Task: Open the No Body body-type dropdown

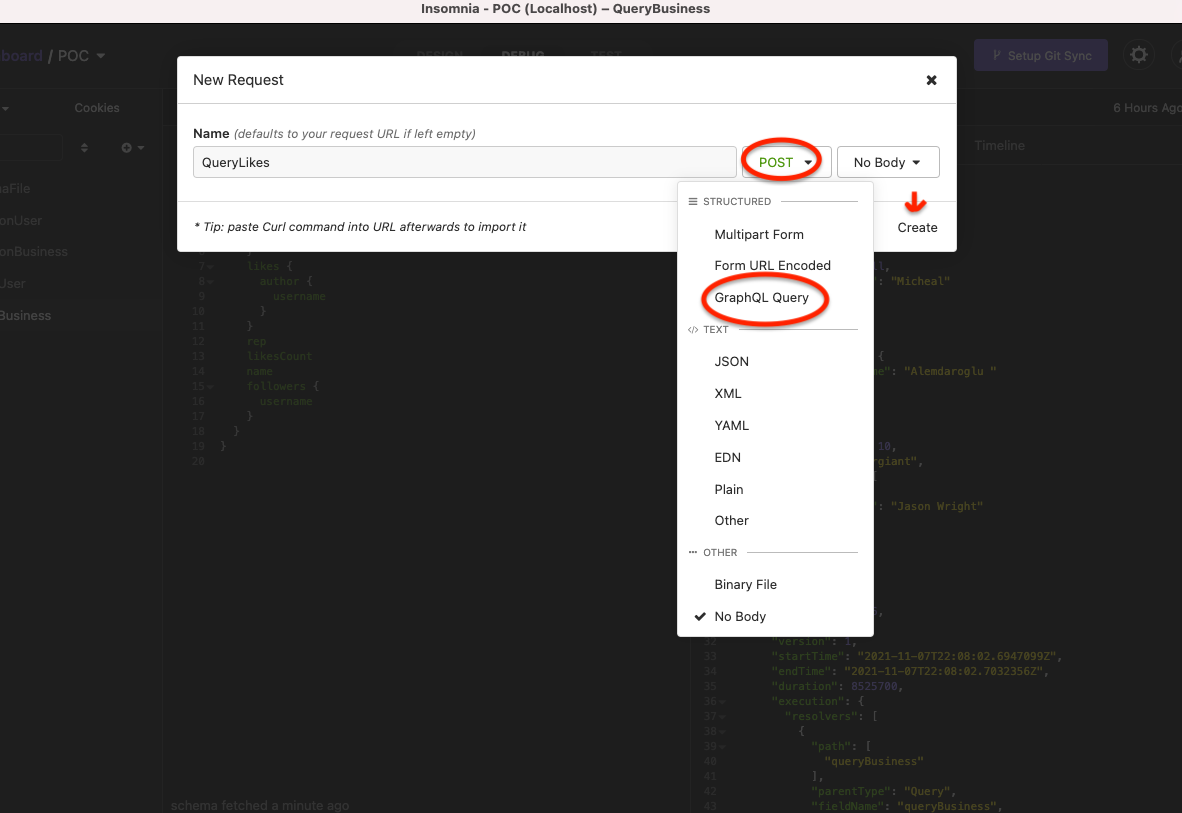Action: click(886, 161)
